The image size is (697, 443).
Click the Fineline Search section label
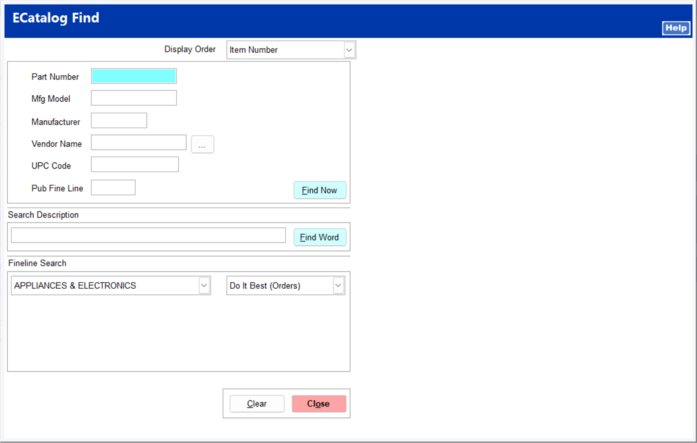coord(37,263)
